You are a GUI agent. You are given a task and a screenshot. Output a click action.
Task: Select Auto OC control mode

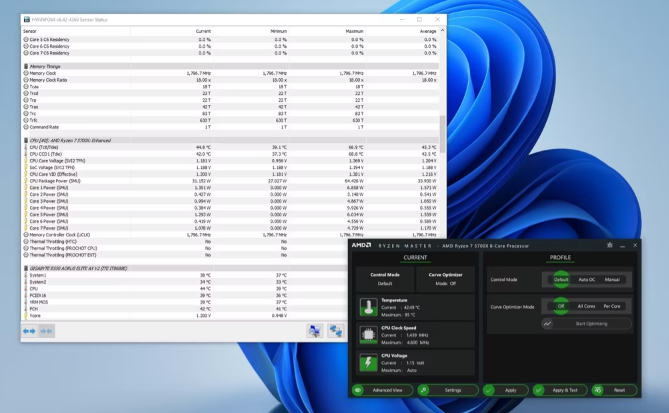(x=587, y=279)
